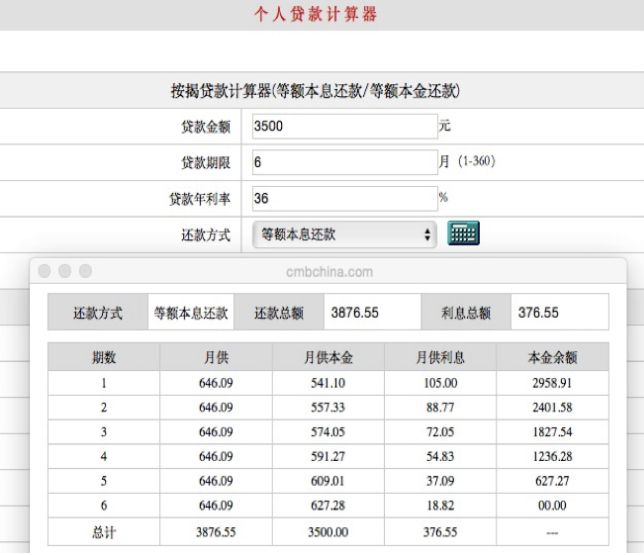Image resolution: width=644 pixels, height=555 pixels.
Task: Select the 本金余额 column header
Action: pos(552,357)
